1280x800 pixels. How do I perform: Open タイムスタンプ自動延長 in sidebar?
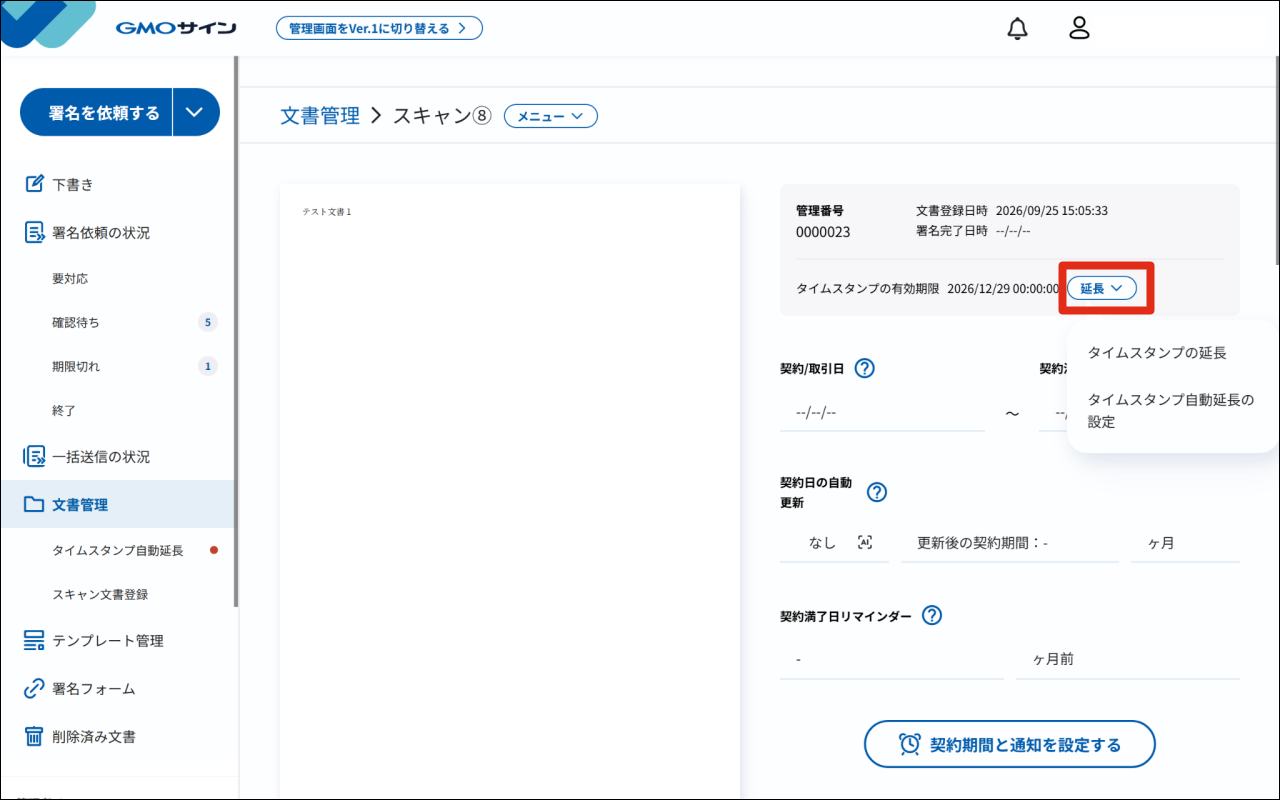tap(118, 550)
